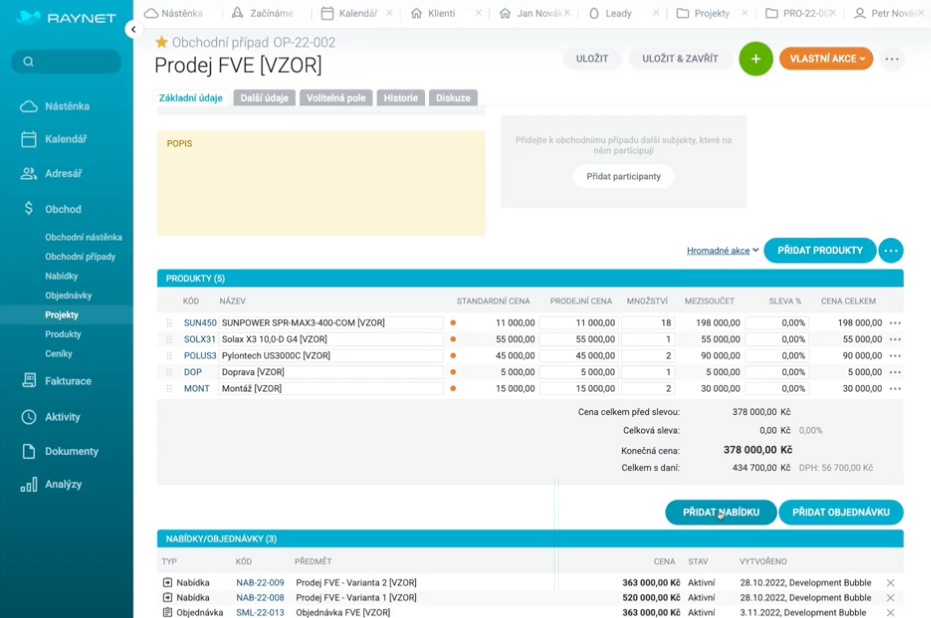Open the three-dot menu beside Vlastní akce

point(892,59)
